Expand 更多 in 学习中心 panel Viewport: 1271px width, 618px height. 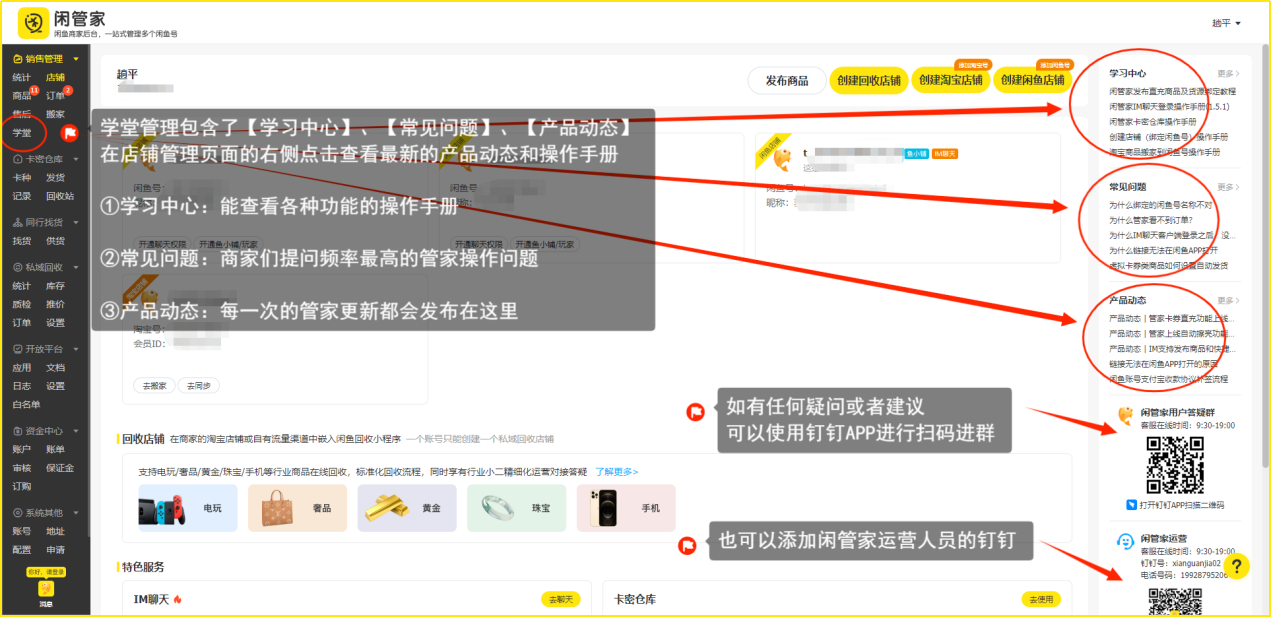[1228, 74]
